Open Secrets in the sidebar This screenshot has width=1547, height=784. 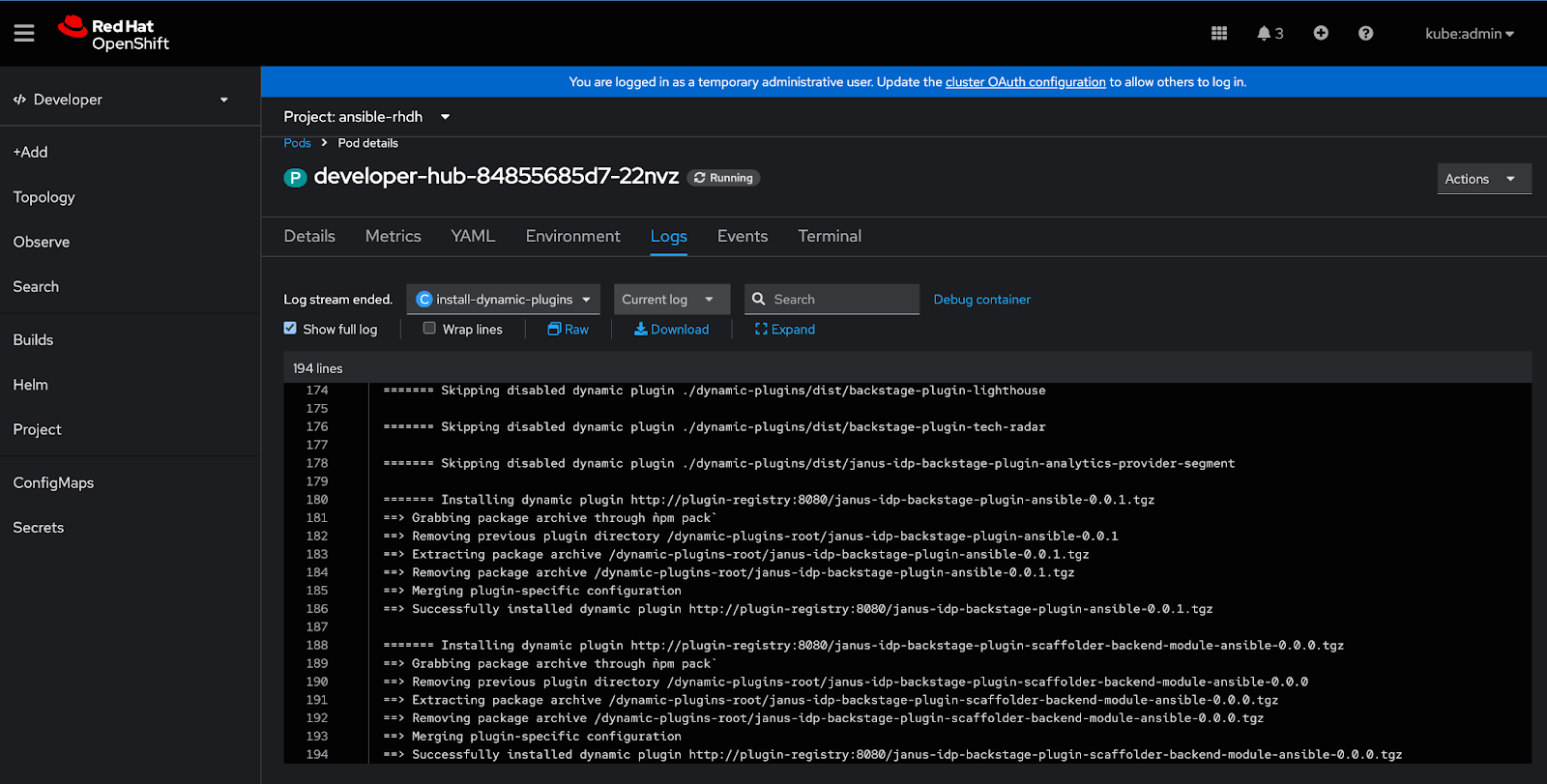[38, 528]
